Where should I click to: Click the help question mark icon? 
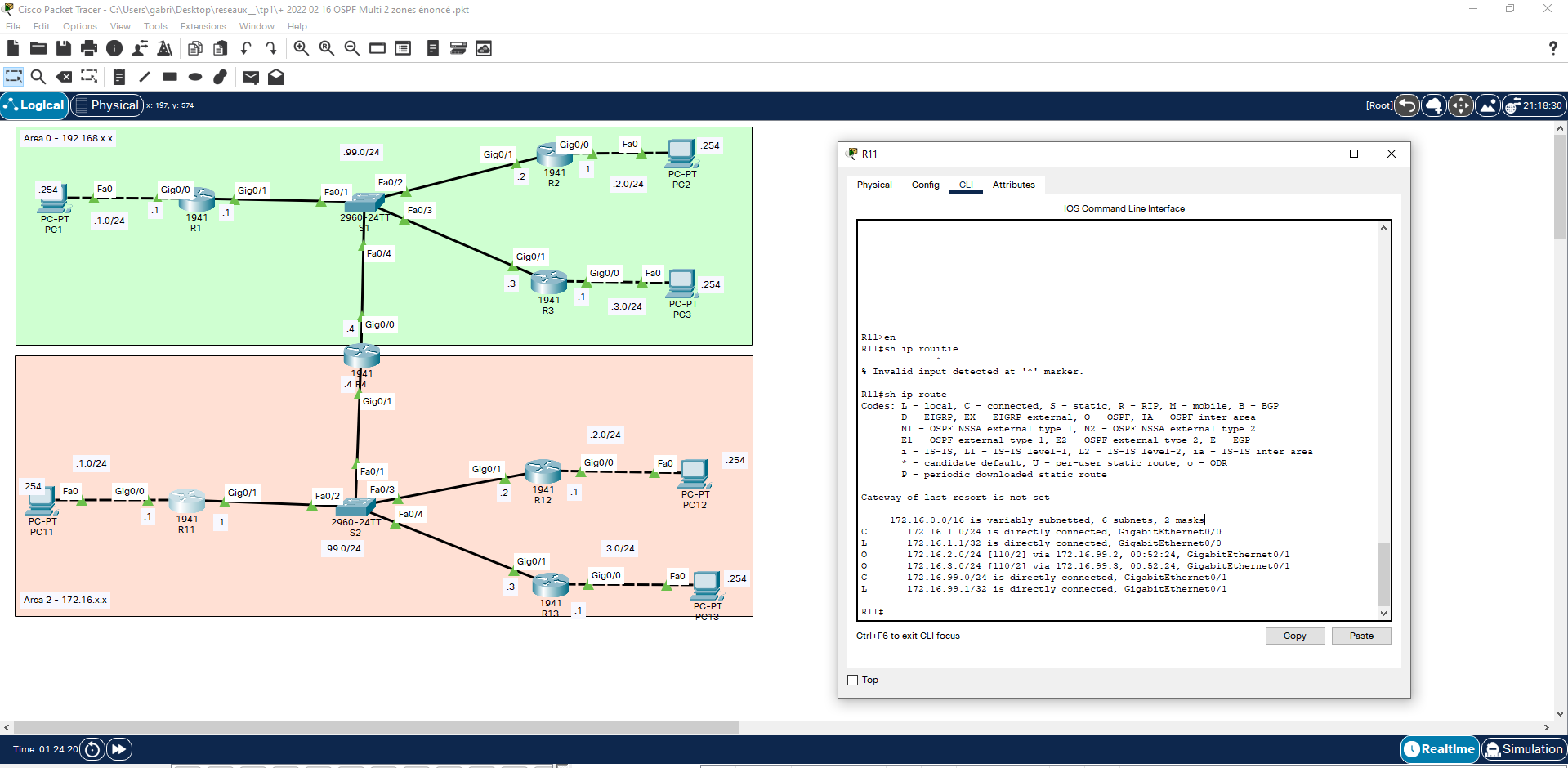(1553, 48)
